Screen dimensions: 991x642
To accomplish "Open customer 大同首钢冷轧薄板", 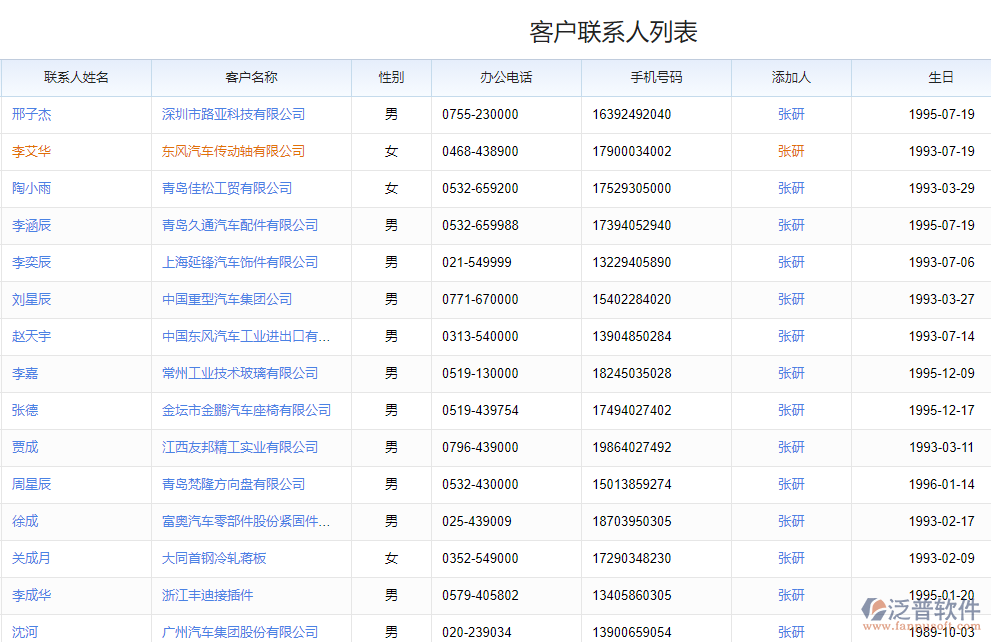I will [214, 559].
